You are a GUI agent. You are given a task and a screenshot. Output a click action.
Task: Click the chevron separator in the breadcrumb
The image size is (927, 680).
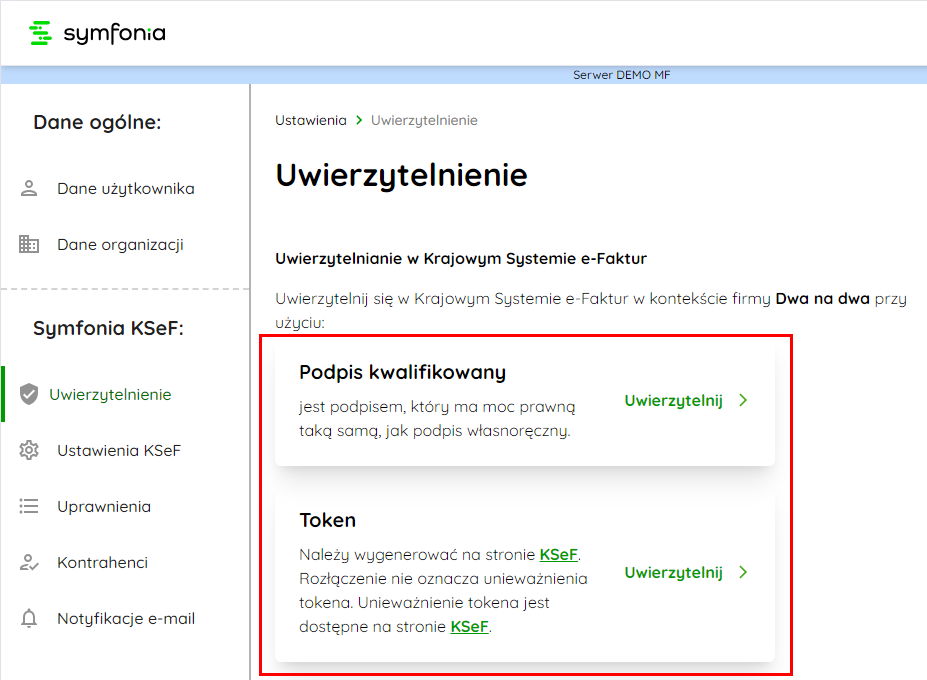(x=359, y=121)
